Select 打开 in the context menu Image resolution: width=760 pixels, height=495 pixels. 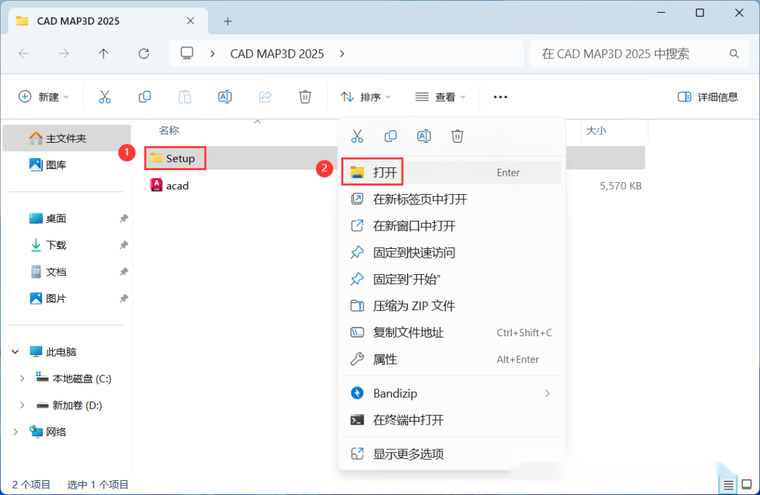coord(385,172)
